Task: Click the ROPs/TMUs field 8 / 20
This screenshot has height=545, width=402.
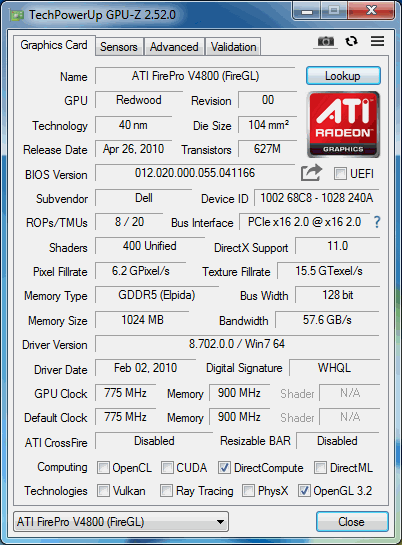Action: pyautogui.click(x=129, y=222)
